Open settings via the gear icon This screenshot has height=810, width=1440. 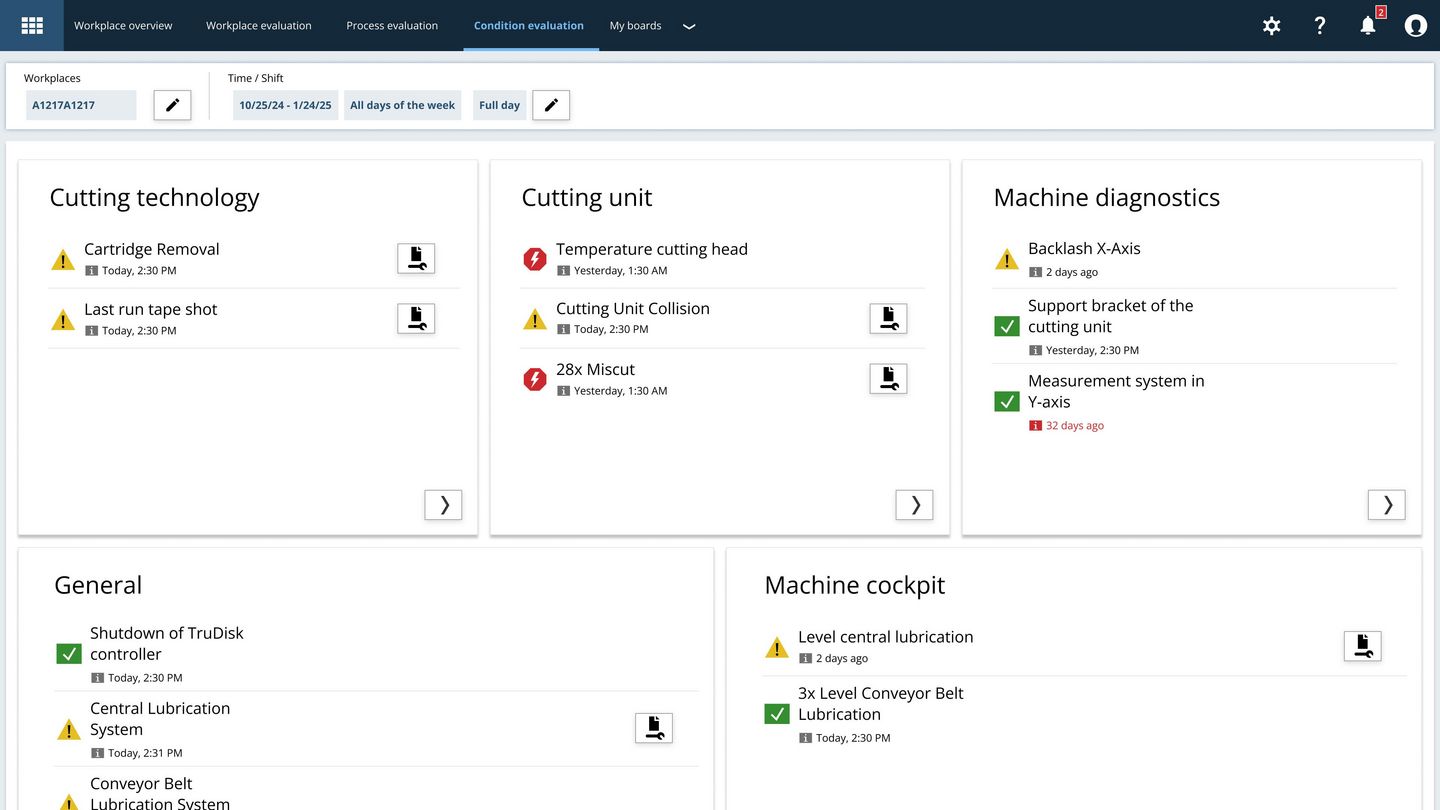(1271, 26)
